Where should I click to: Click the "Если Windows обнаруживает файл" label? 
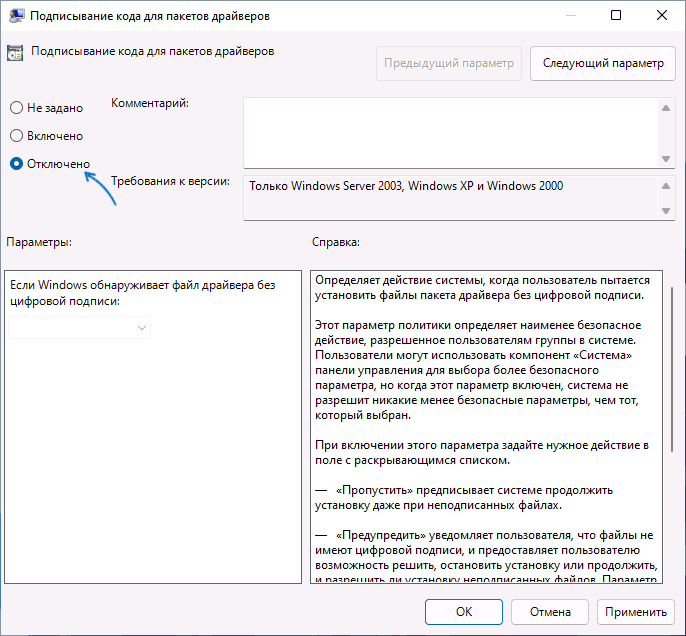click(x=143, y=293)
